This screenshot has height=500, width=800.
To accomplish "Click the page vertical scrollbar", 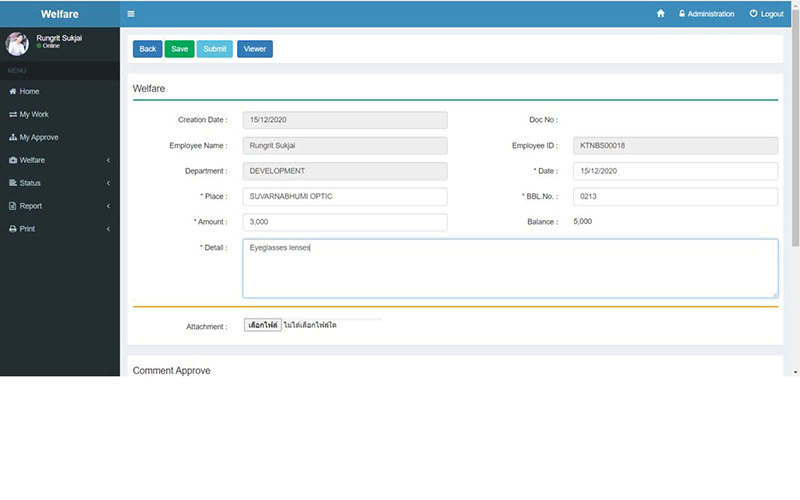I will [795, 130].
